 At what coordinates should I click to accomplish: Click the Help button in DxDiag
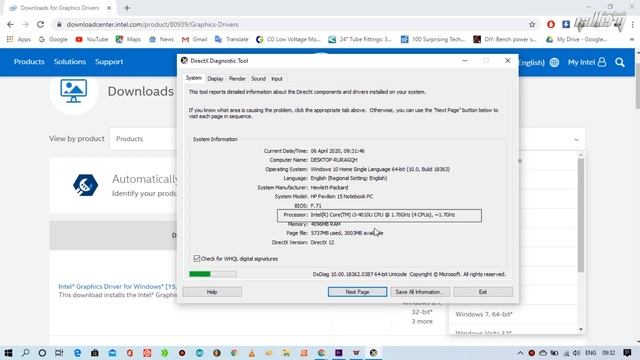tap(212, 292)
